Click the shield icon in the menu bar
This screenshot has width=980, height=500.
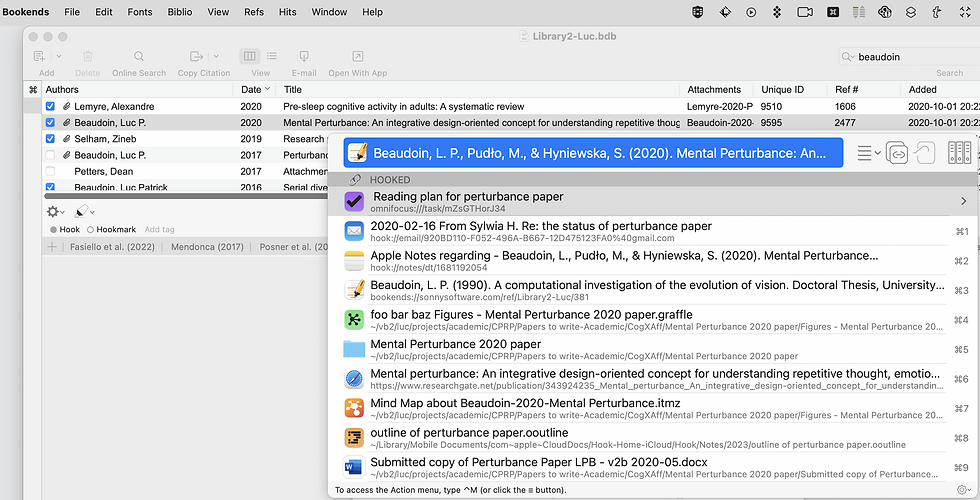point(698,12)
